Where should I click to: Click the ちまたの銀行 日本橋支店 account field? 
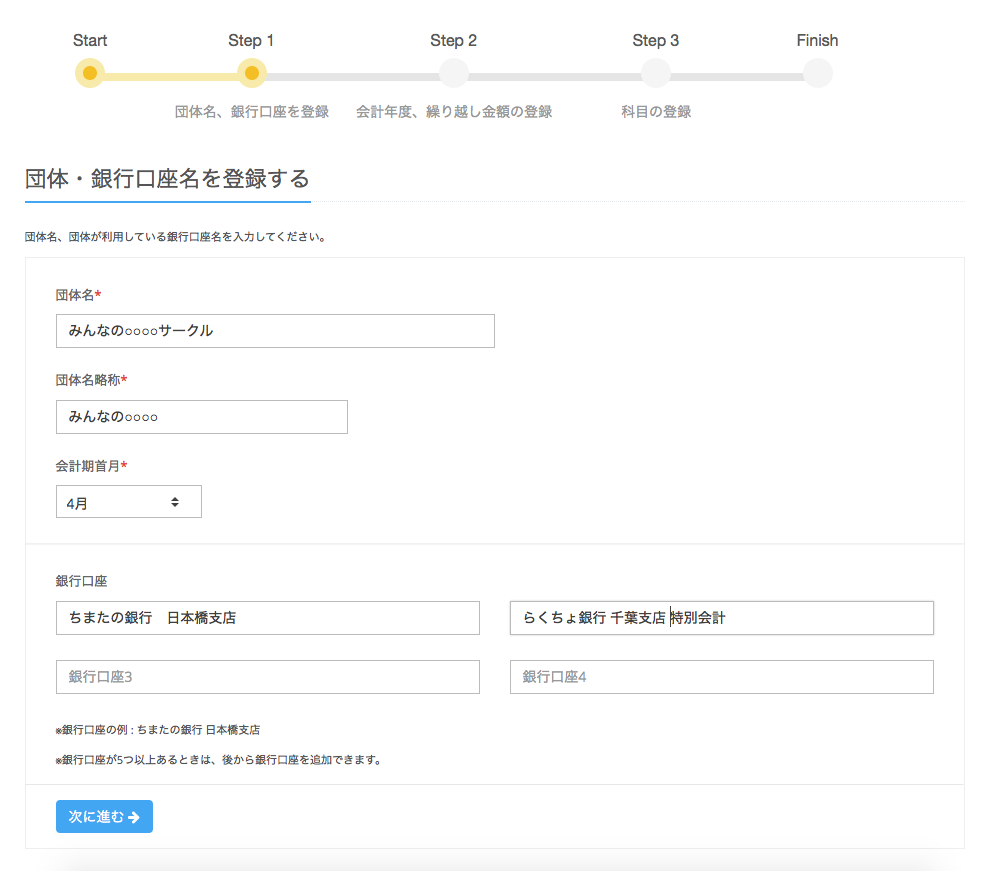(267, 618)
